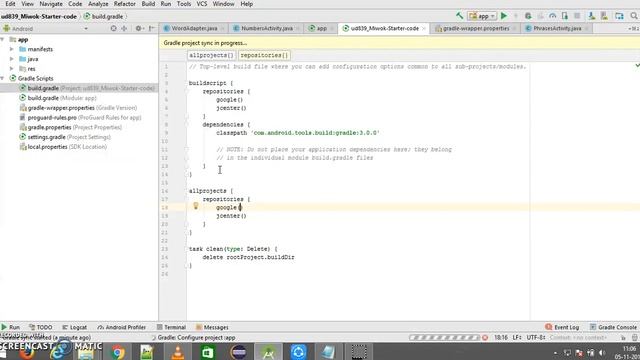Open the Logcat tool window
Screen dimensions: 640x360
[74, 327]
